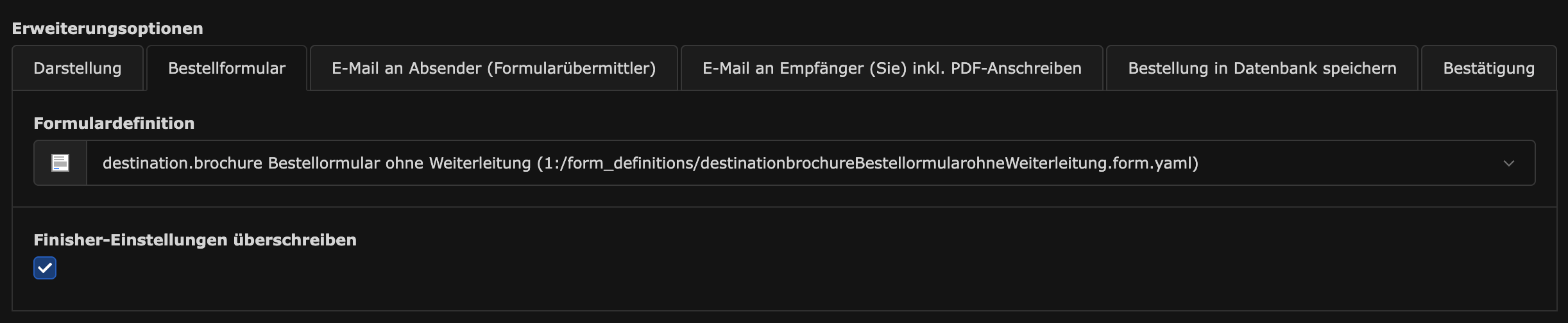This screenshot has height=323, width=1568.
Task: Select the Bestellformular tab
Action: [226, 68]
